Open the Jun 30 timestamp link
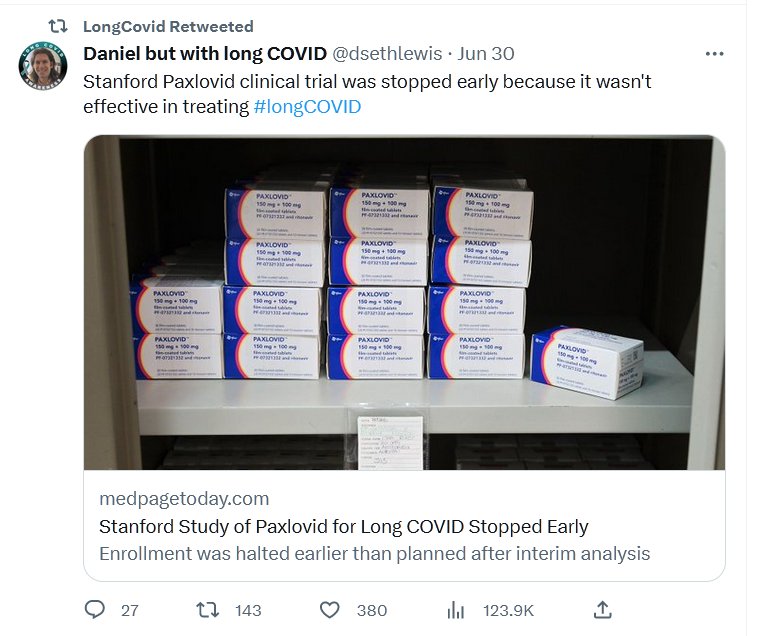 coord(486,53)
